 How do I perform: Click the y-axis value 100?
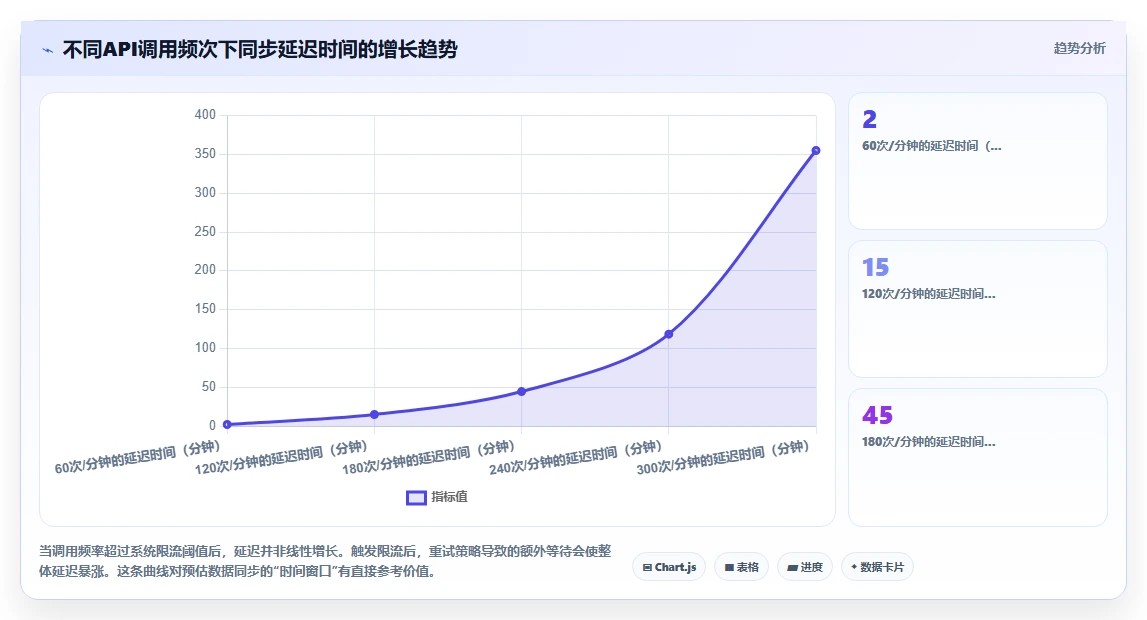point(205,347)
